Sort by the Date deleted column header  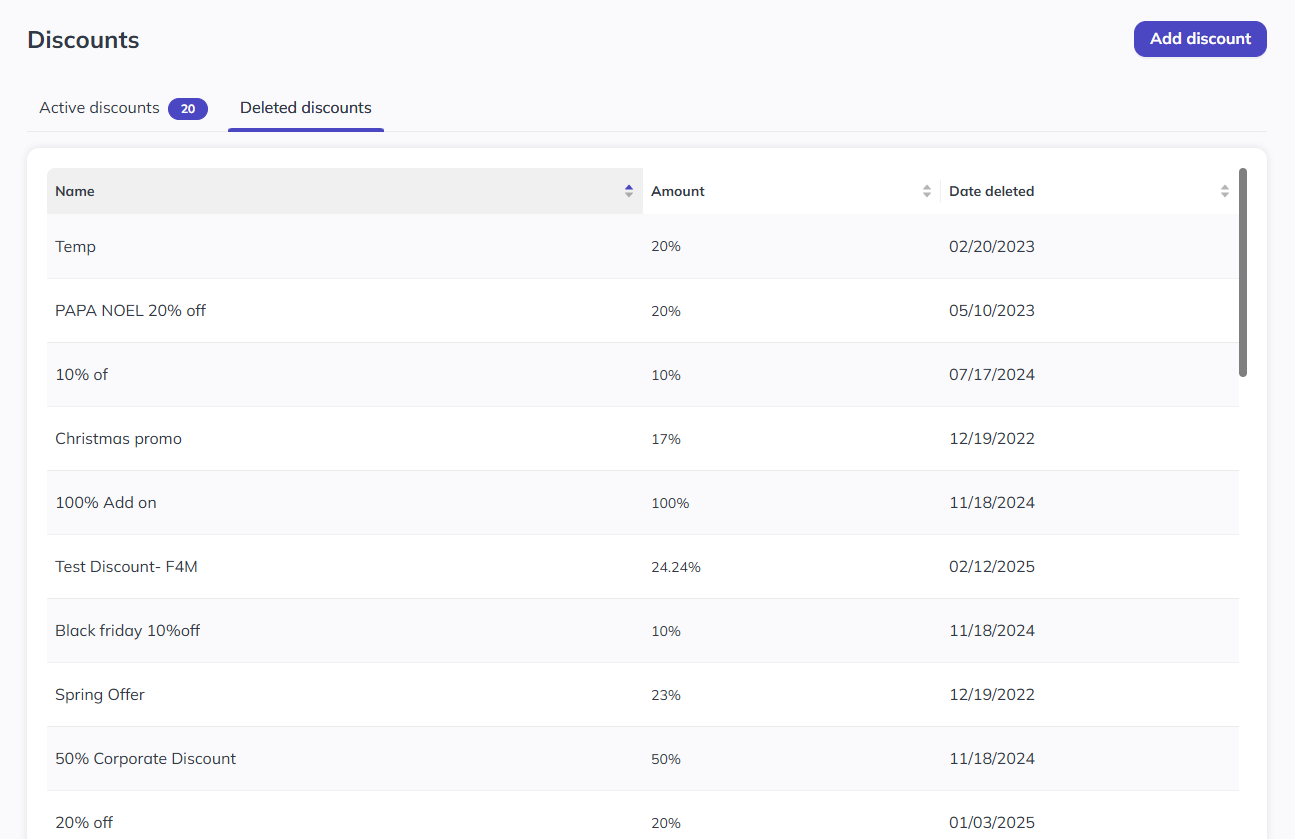pos(1089,191)
